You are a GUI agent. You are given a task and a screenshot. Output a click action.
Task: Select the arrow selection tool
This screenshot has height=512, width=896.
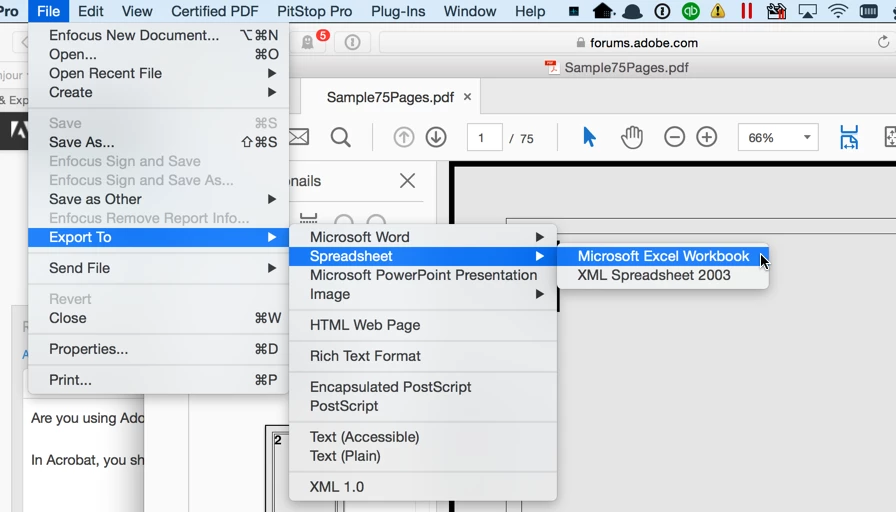pos(589,138)
